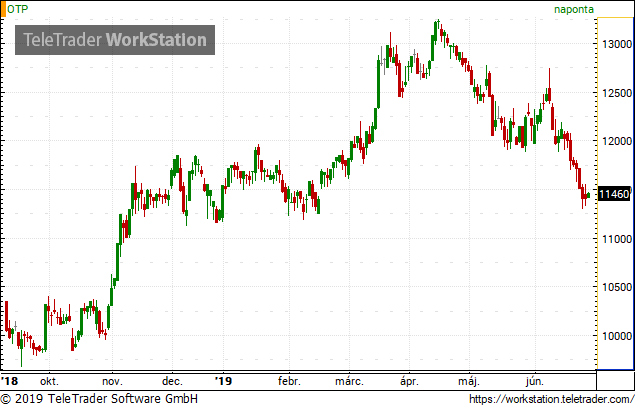This screenshot has width=635, height=408.
Task: Click the OTP symbol label
Action: 18,9
